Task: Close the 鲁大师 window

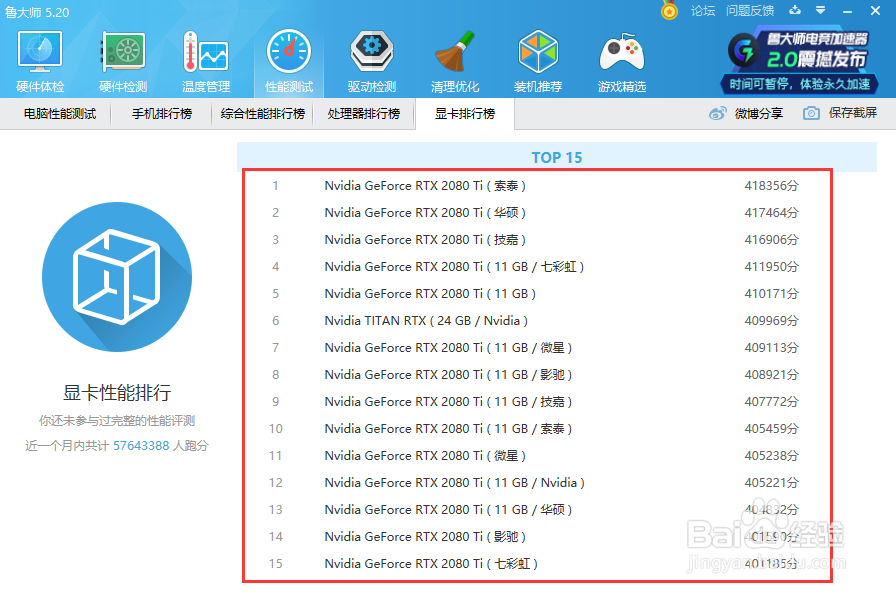Action: click(x=875, y=10)
